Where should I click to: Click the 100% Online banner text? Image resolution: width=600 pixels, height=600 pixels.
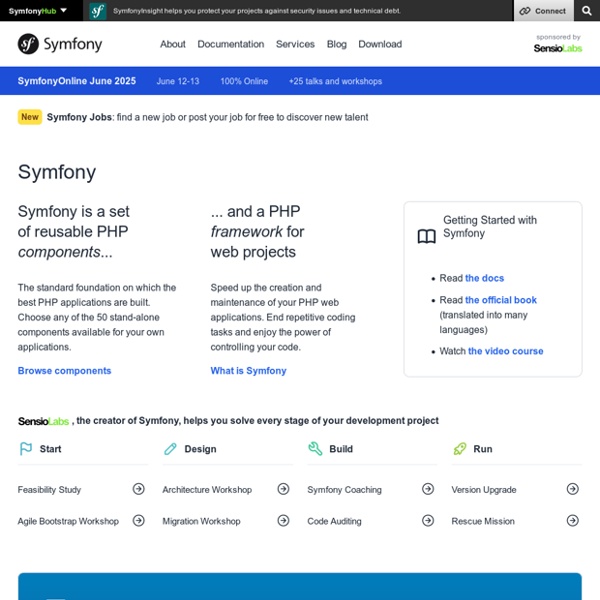tap(244, 81)
